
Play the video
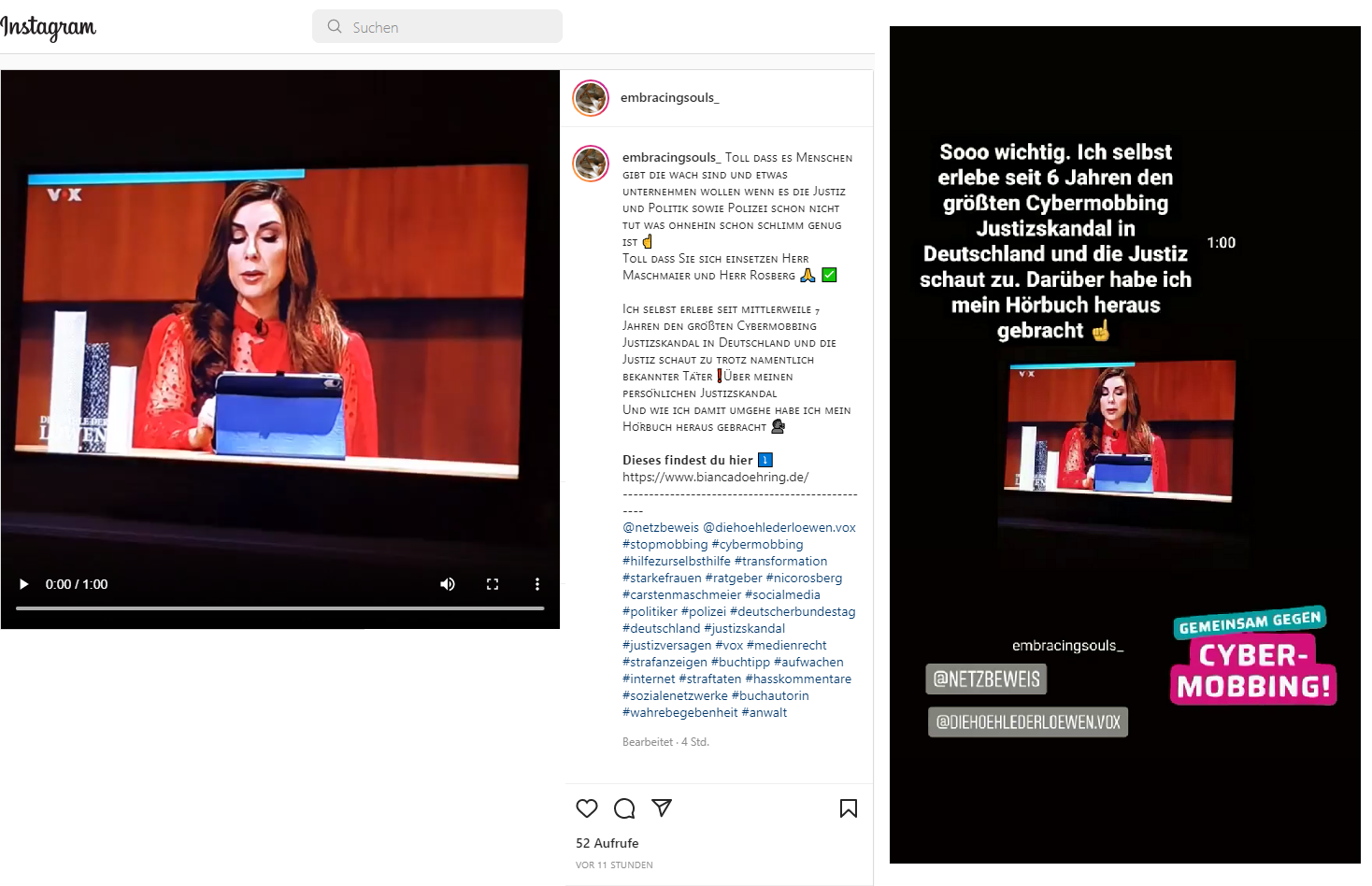[x=24, y=584]
